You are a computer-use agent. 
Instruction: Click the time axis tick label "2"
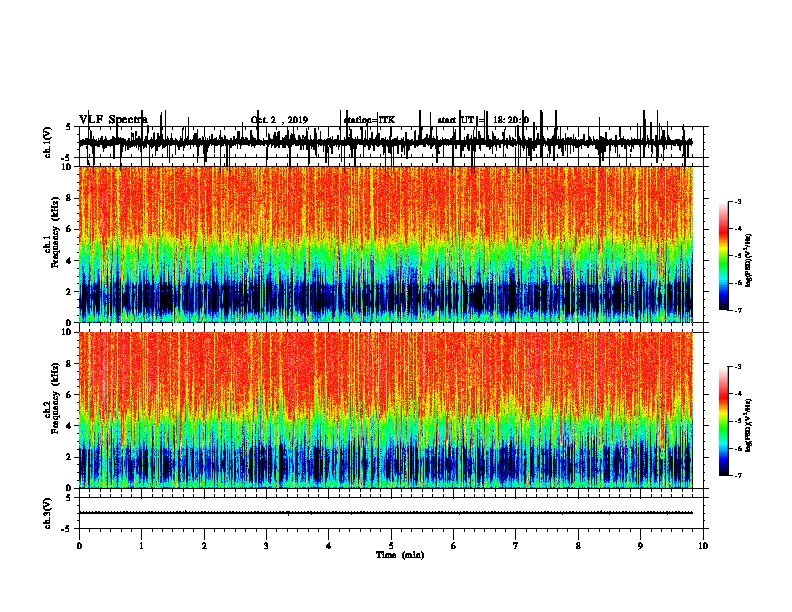[x=204, y=546]
